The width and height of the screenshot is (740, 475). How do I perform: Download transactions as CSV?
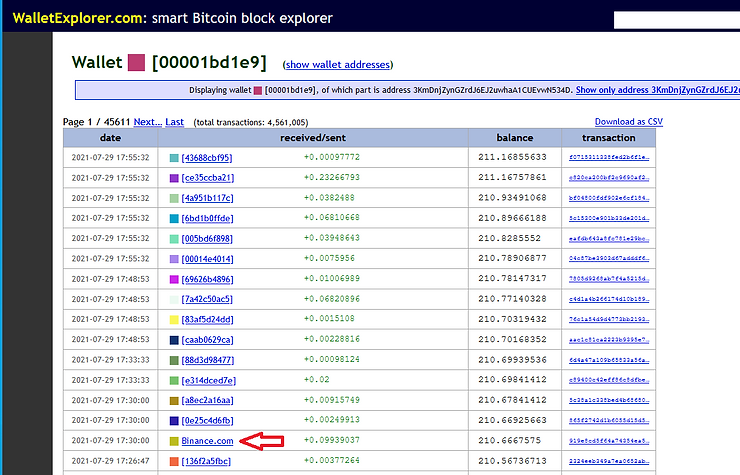628,122
